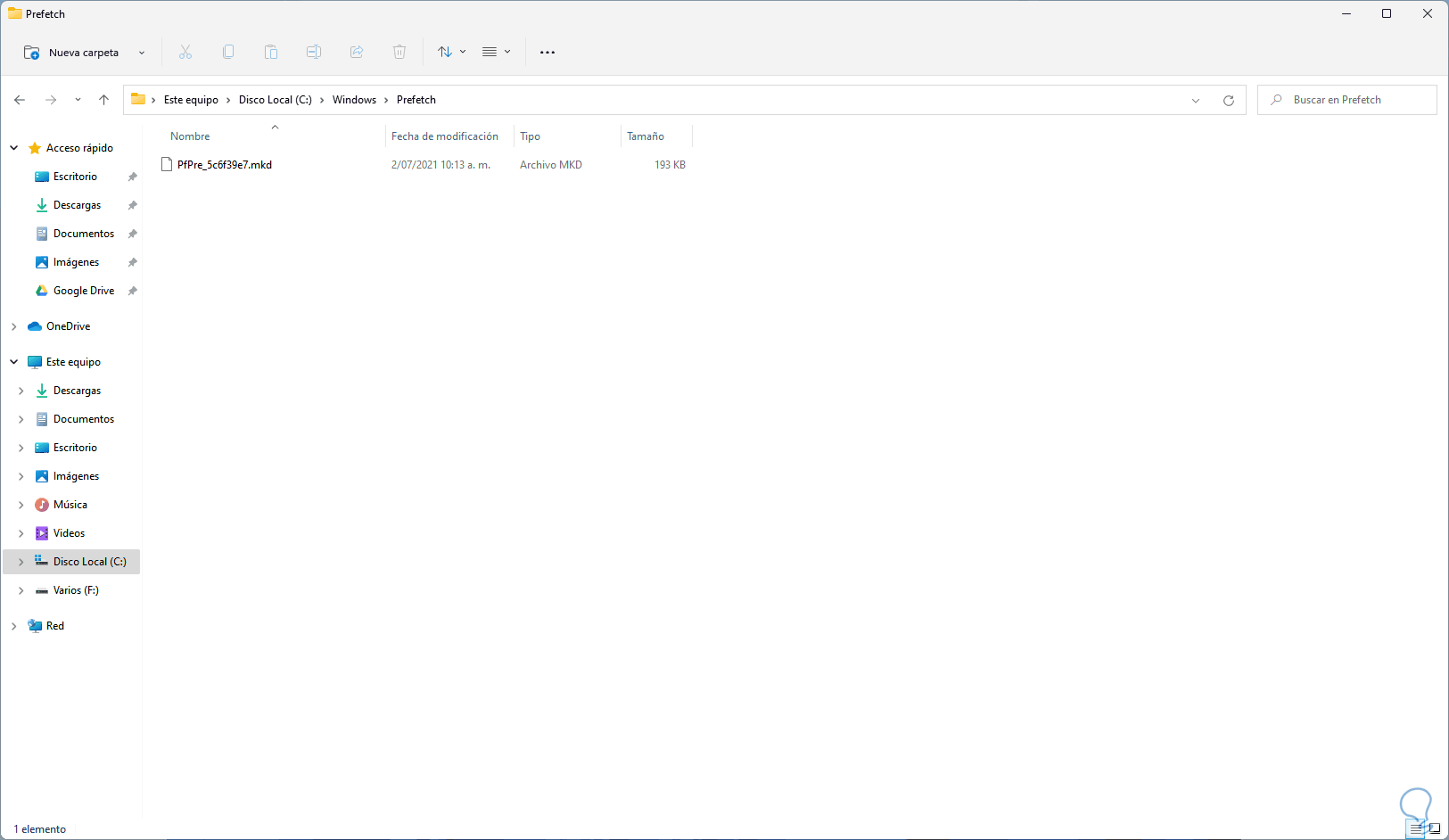Select Acceso rápido in the sidebar
1449x840 pixels.
[x=79, y=148]
